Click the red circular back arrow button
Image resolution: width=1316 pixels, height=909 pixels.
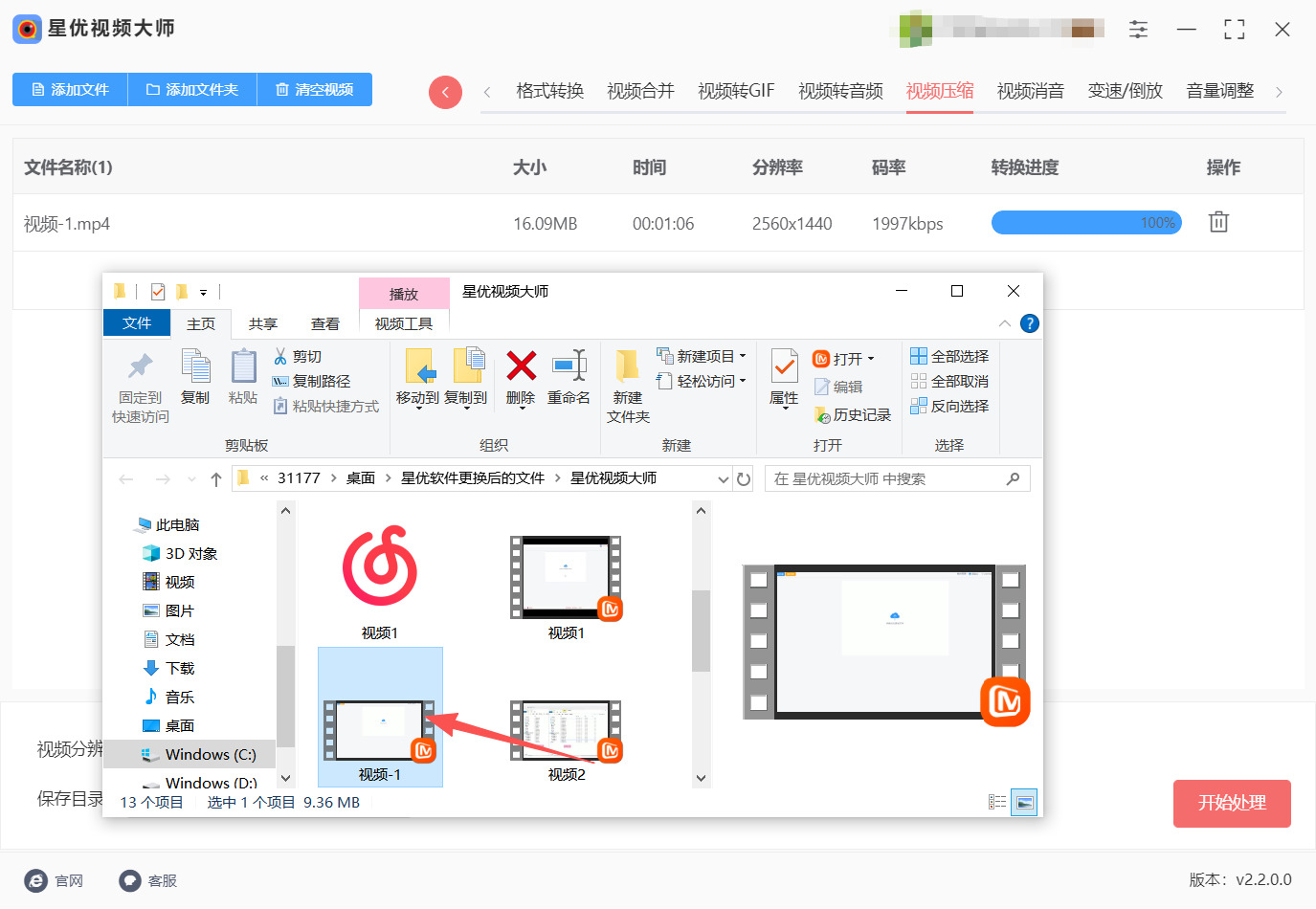pyautogui.click(x=446, y=92)
